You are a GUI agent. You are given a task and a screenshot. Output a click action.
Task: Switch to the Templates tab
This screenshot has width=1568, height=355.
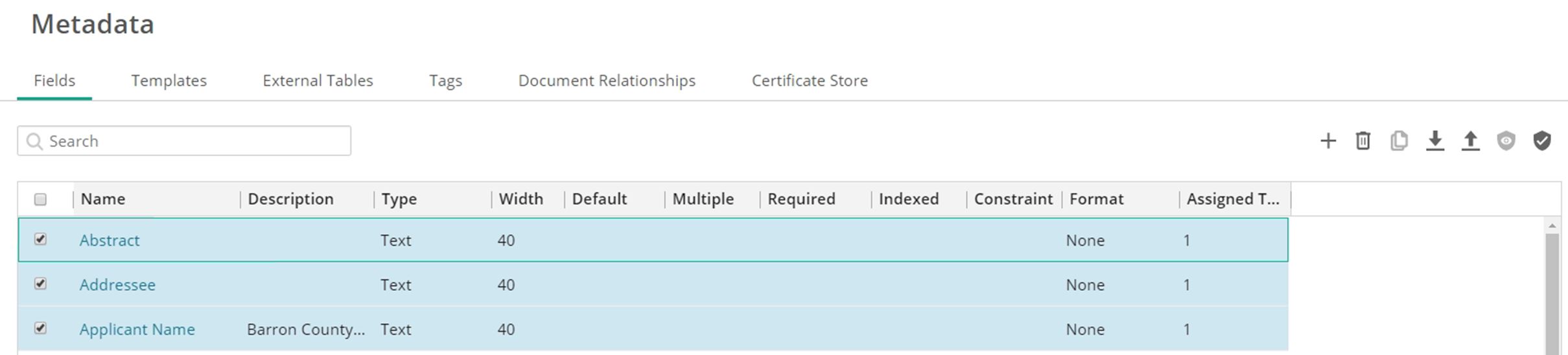(169, 80)
